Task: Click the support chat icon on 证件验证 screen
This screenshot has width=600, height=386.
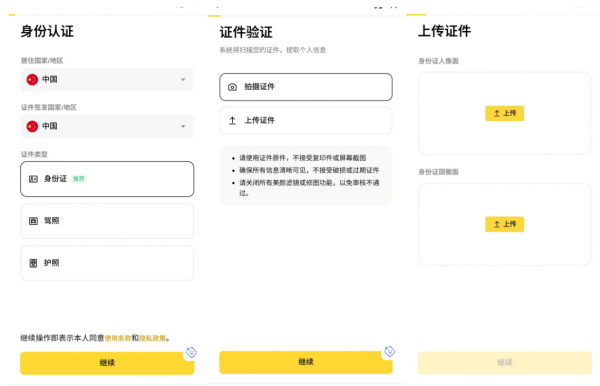Action: 390,351
